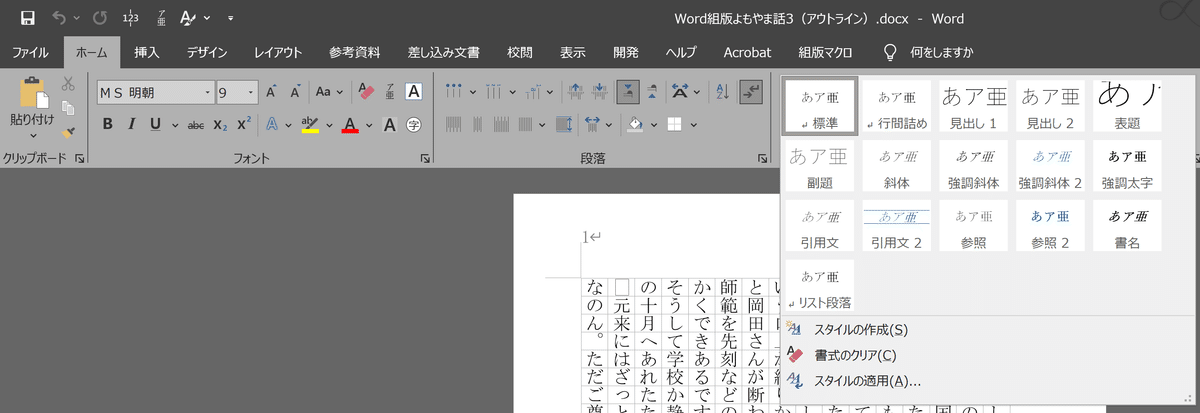Image resolution: width=1200 pixels, height=413 pixels.
Task: Activate the format painter brush
Action: coord(68,132)
